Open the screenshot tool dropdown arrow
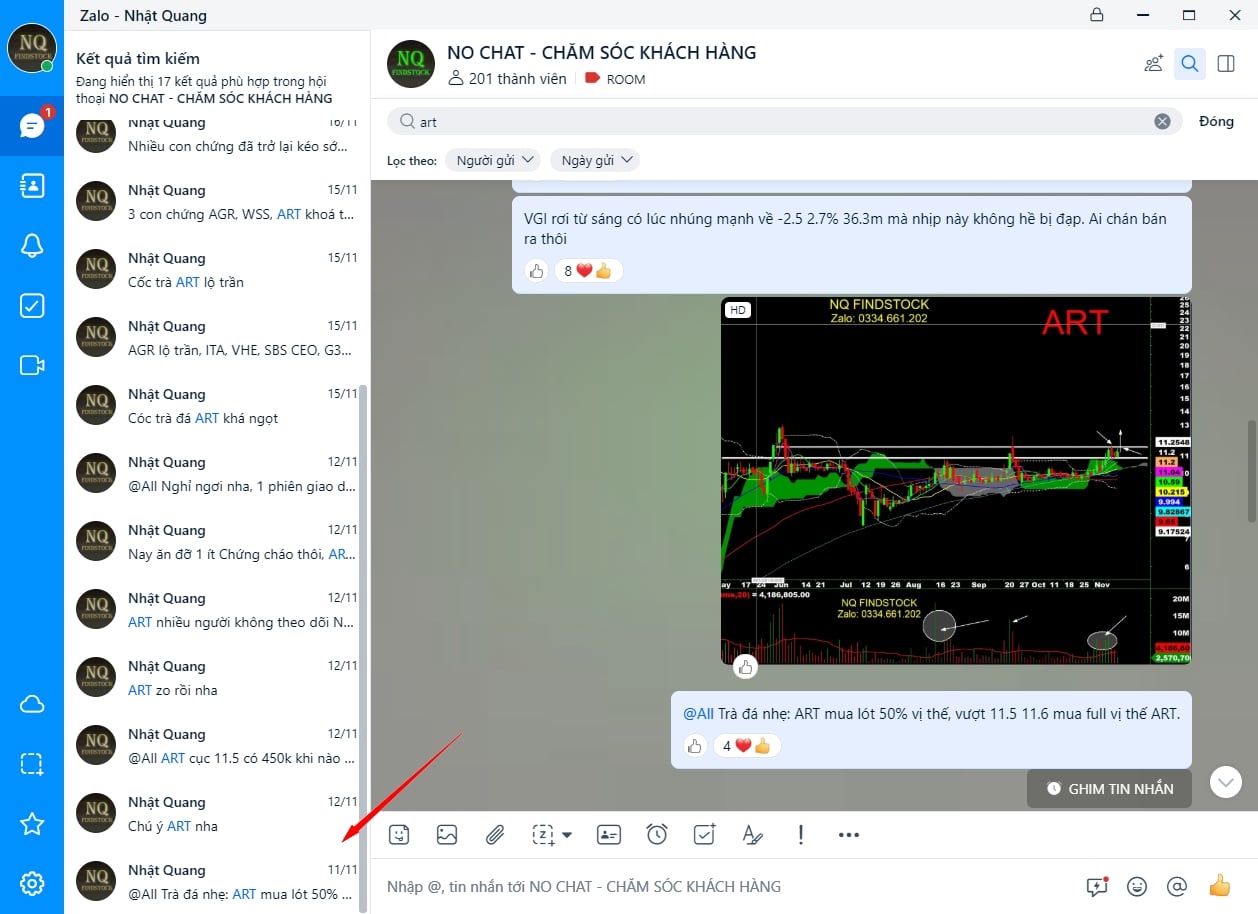 click(567, 835)
